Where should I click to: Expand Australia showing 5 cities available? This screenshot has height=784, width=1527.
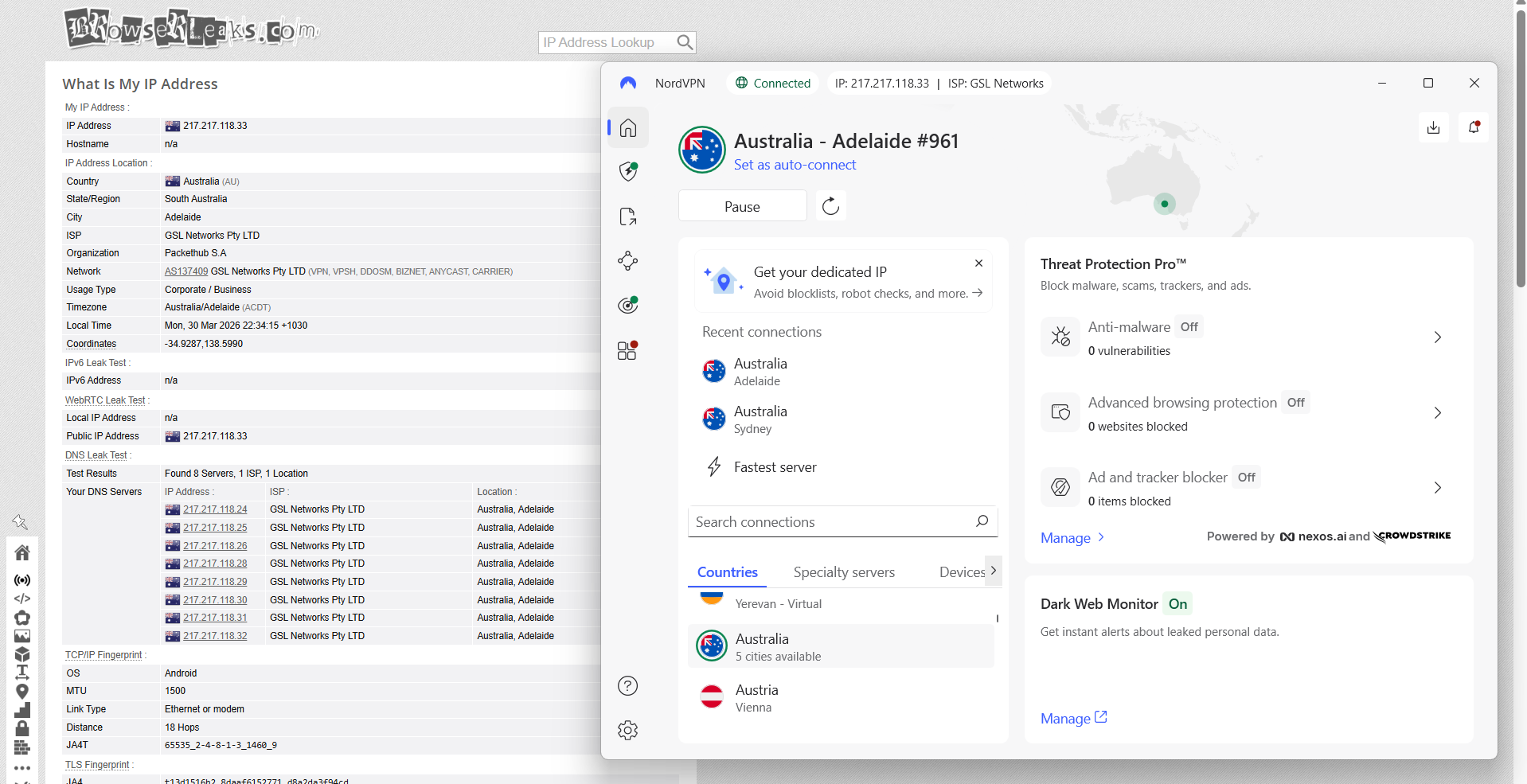(842, 646)
